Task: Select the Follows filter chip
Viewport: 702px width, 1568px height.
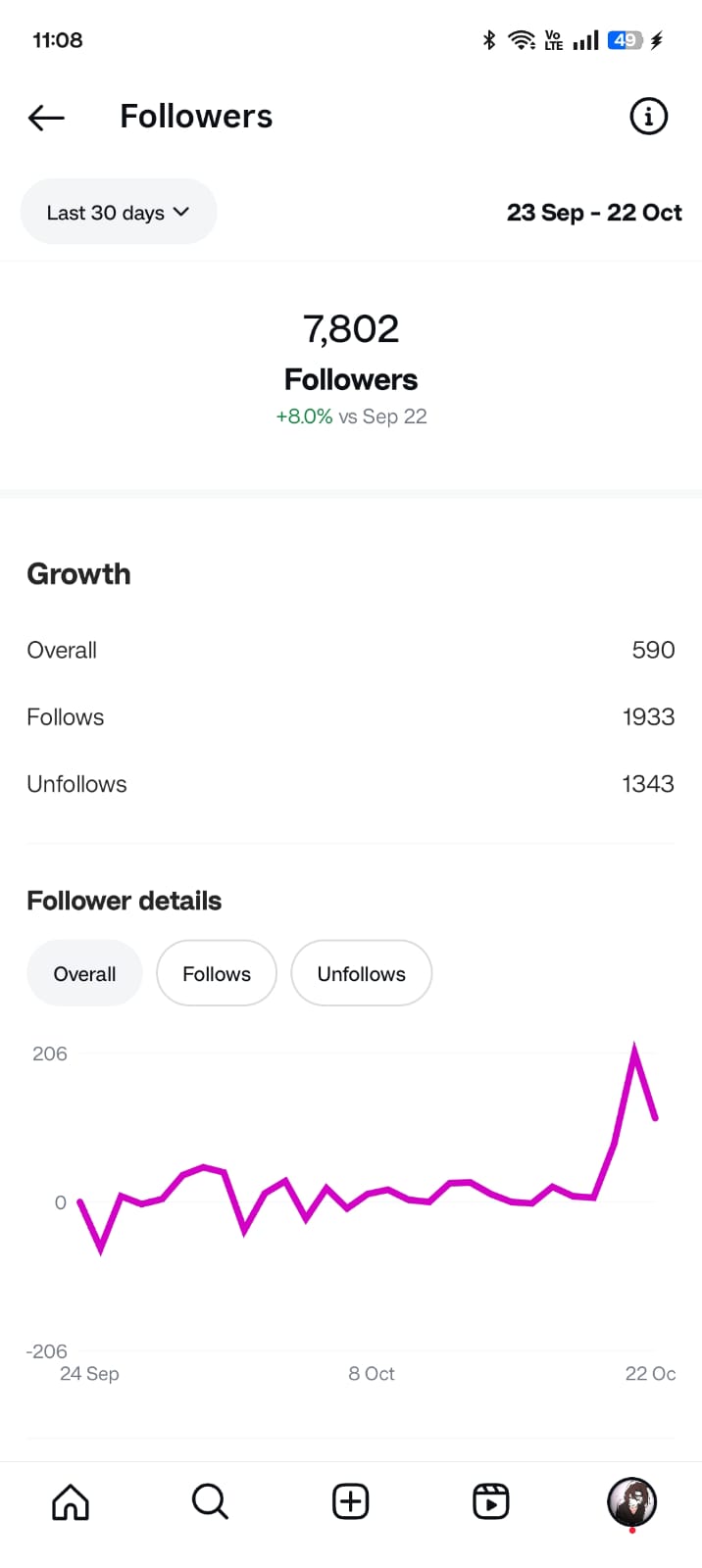Action: tap(217, 973)
